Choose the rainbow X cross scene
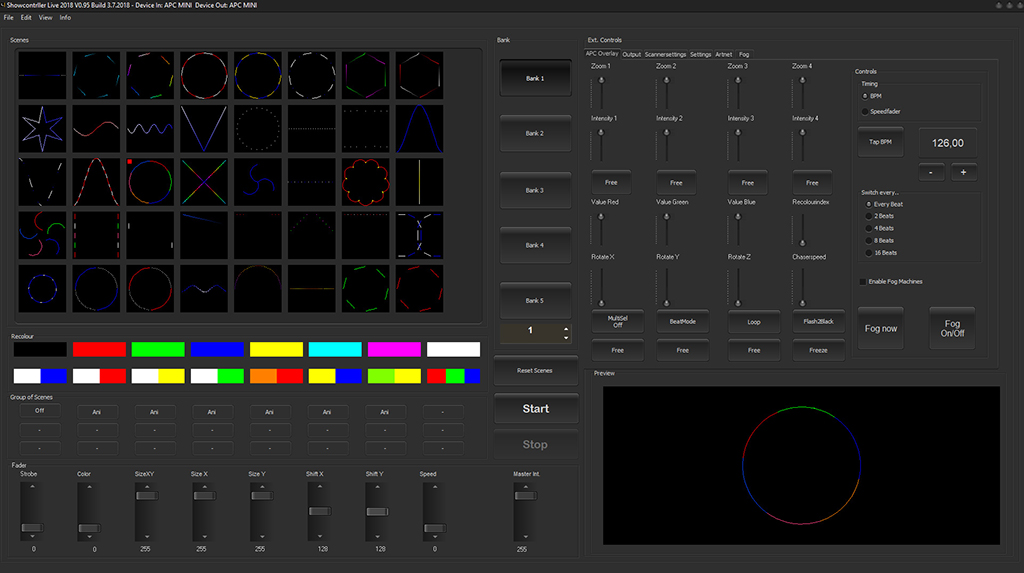This screenshot has width=1024, height=573. tap(204, 182)
